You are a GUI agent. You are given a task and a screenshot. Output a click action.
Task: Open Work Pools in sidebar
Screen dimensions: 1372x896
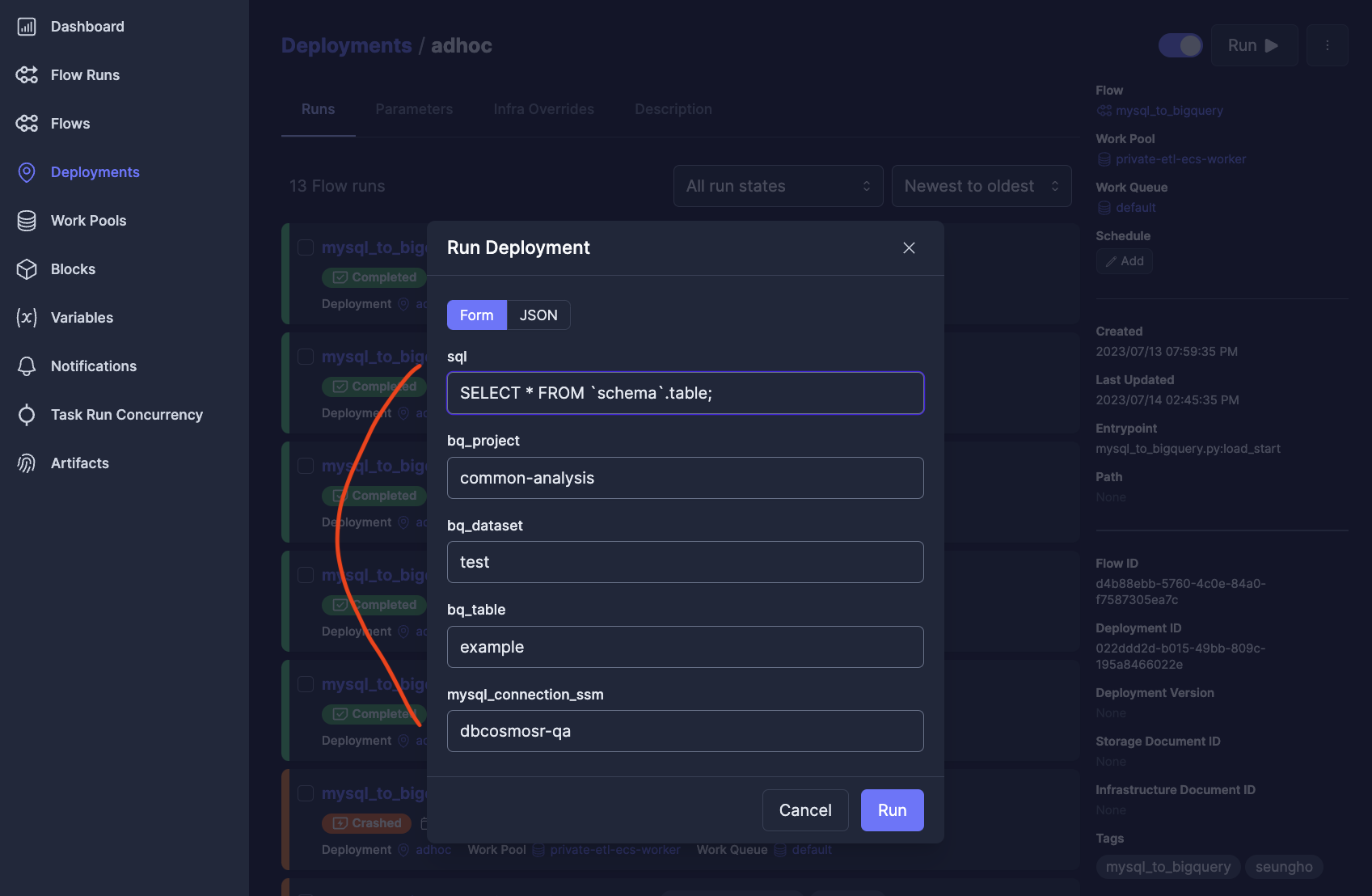[89, 221]
